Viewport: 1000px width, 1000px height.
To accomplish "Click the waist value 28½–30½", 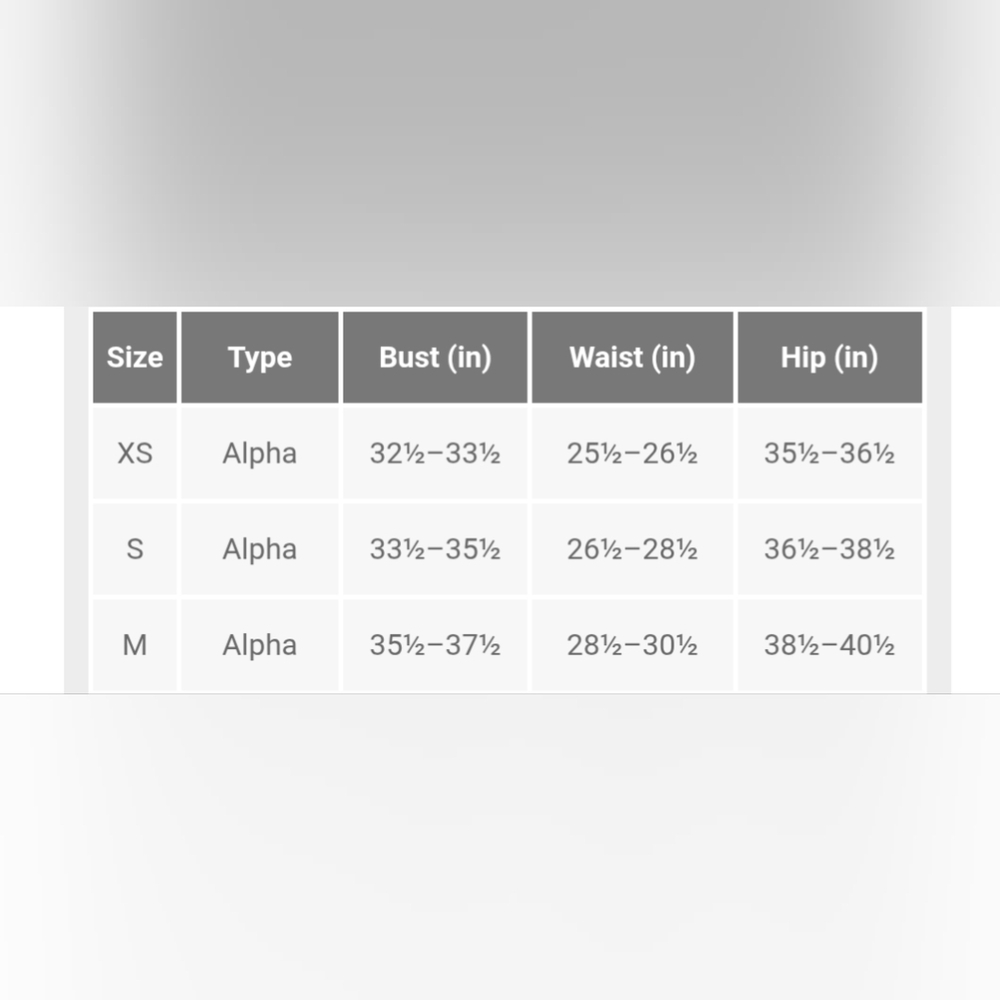I will [x=632, y=645].
